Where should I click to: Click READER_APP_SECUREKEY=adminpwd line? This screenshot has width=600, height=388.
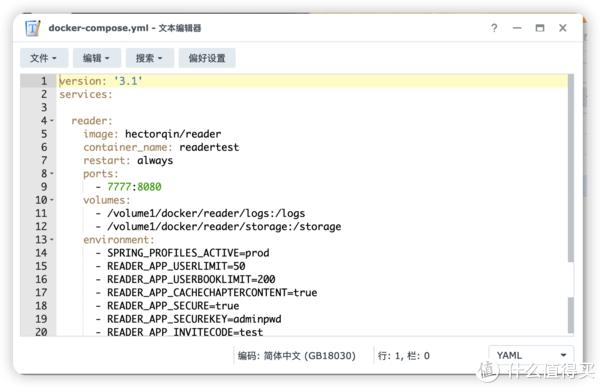coord(194,319)
